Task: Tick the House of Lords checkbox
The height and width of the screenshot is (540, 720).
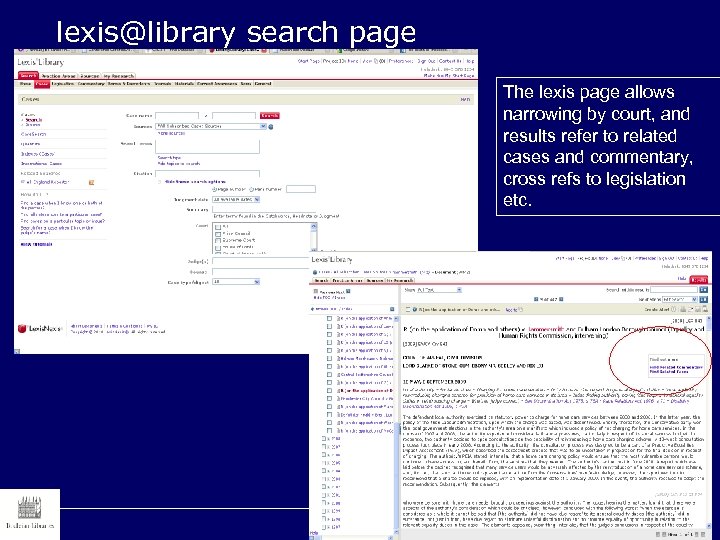Action: point(218,248)
